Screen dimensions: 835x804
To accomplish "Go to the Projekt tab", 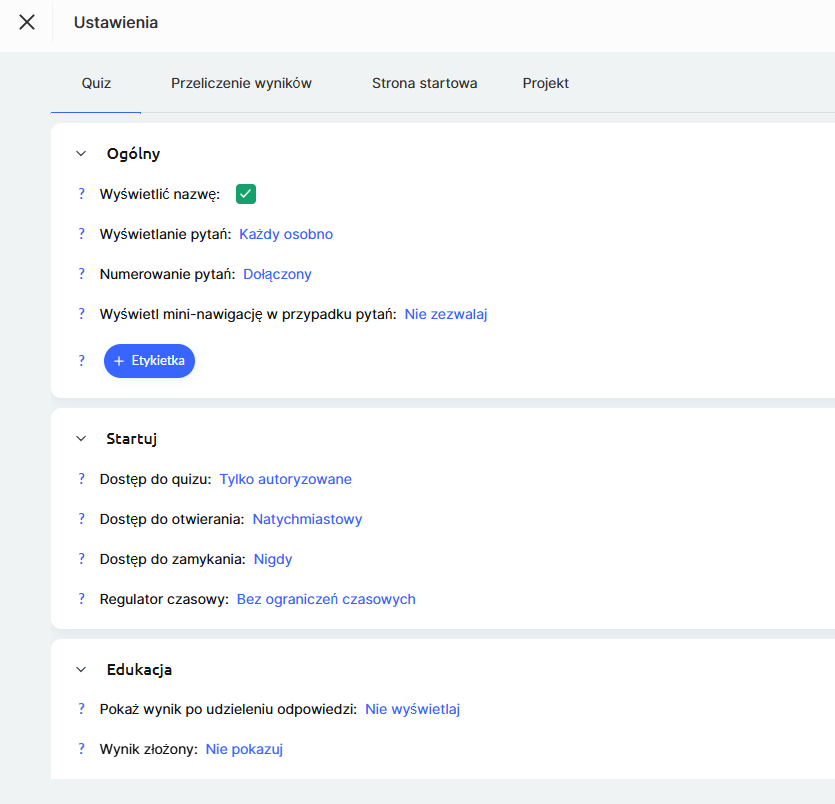I will (x=545, y=83).
